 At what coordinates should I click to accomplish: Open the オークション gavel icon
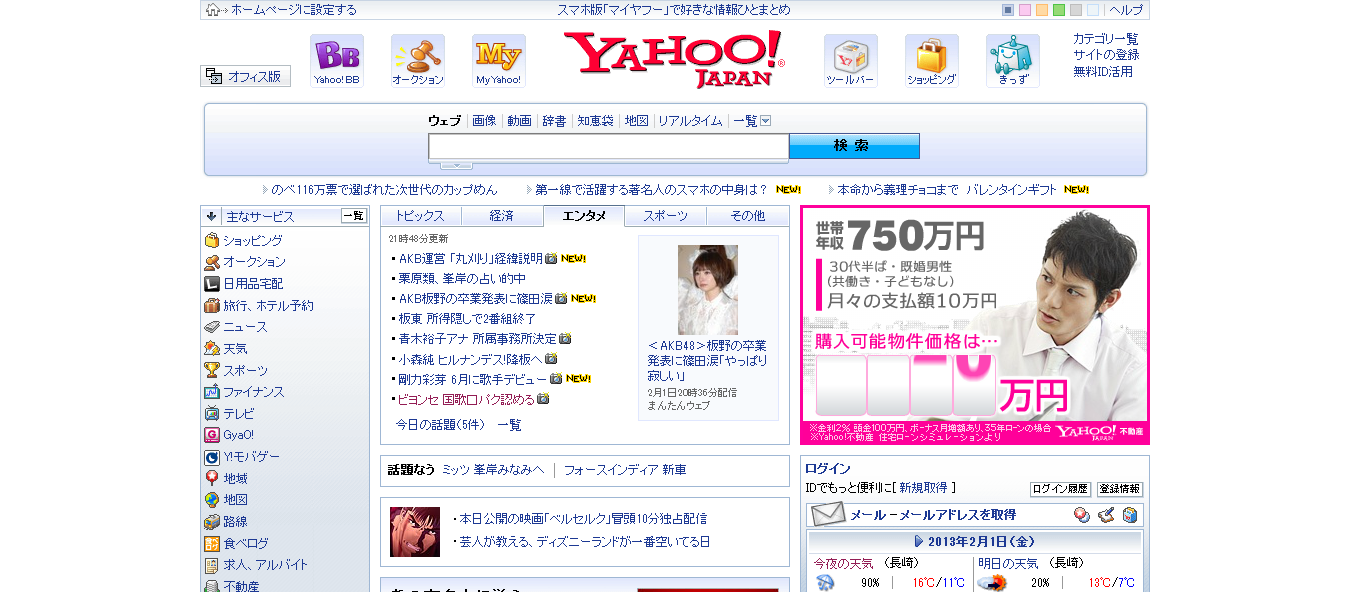tap(418, 61)
